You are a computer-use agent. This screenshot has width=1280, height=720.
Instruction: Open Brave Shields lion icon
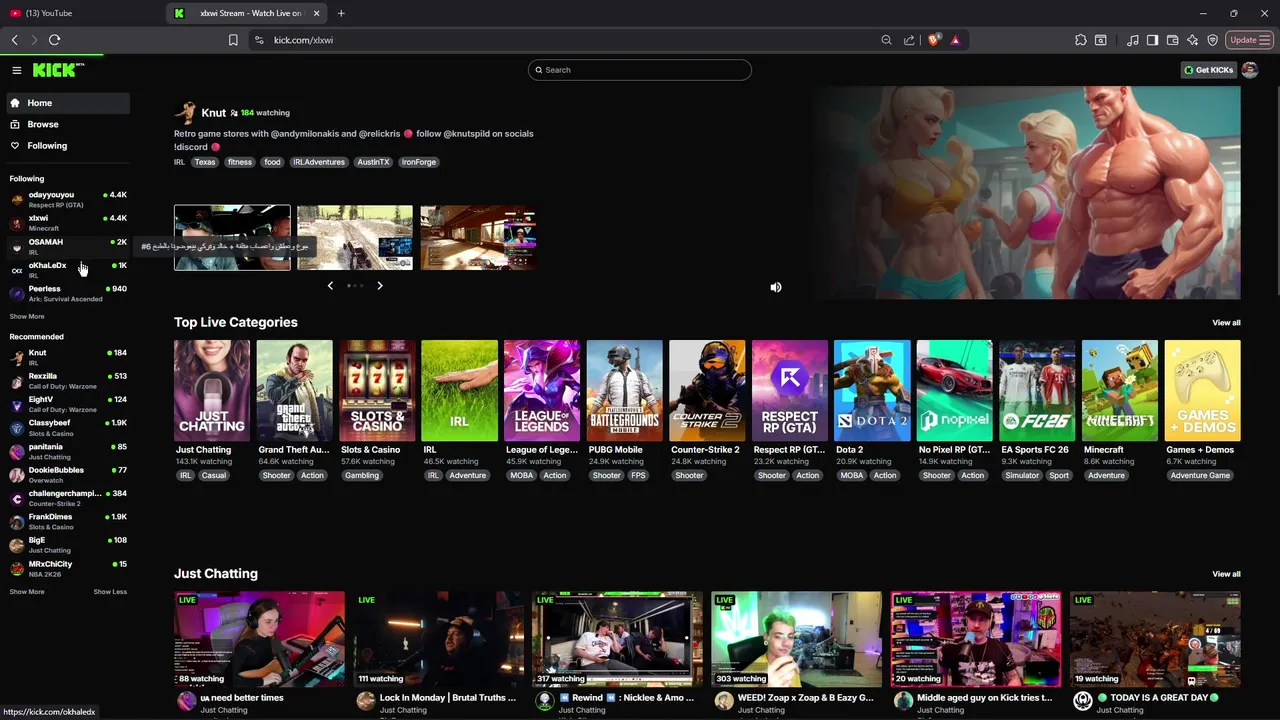pyautogui.click(x=934, y=40)
